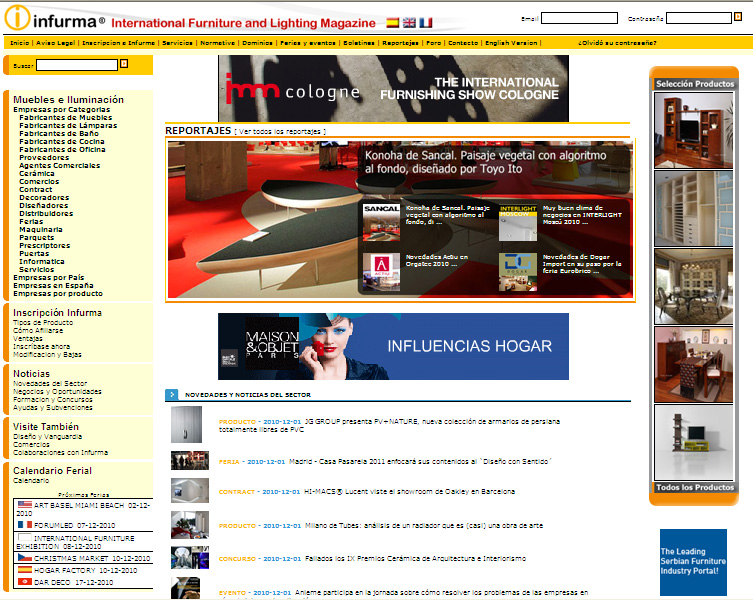Select the British flag for English
Viewport: 753px width, 600px height.
pos(409,22)
